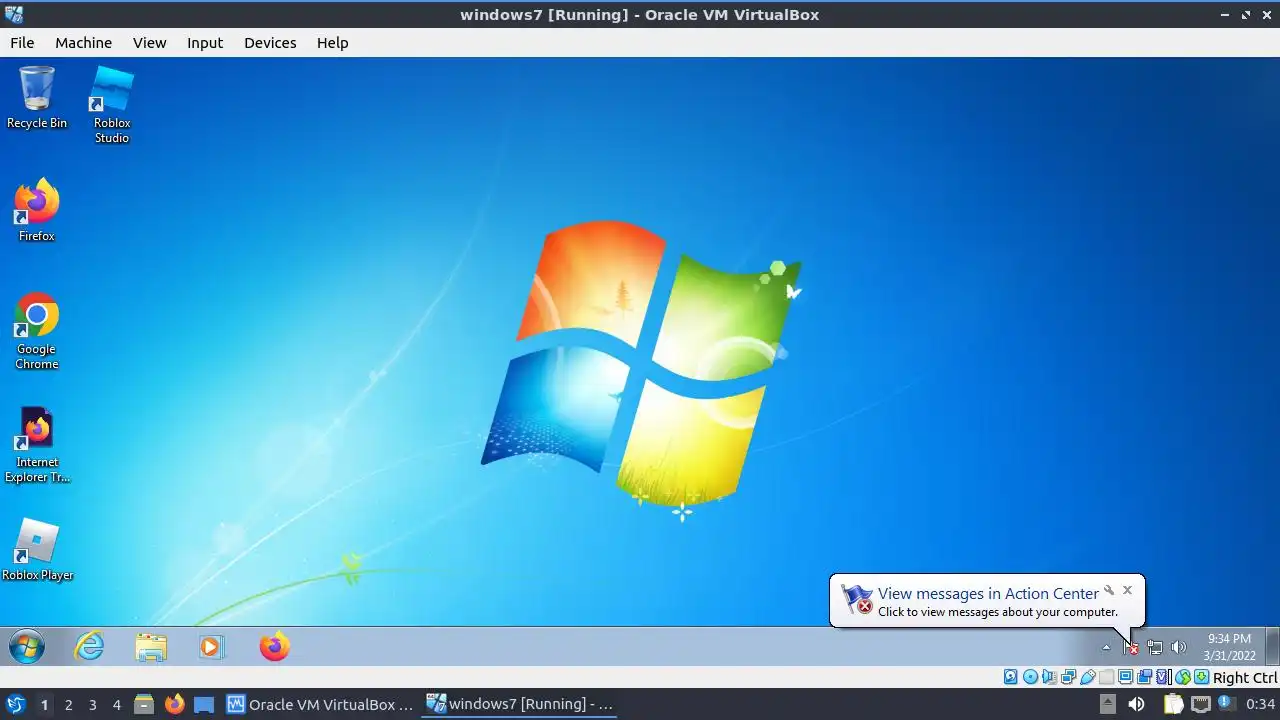
Task: Switch to Oracle VM VirtualBox Manager window
Action: point(320,704)
